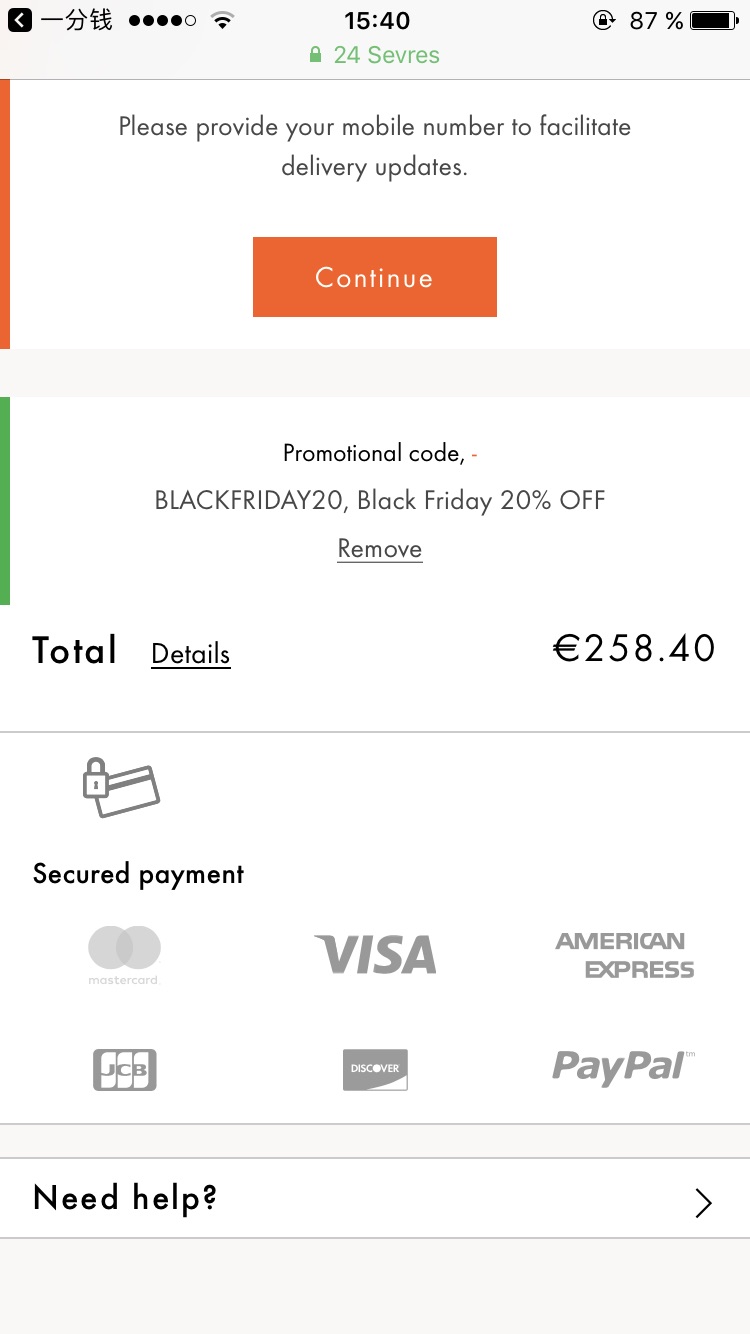The width and height of the screenshot is (750, 1334).
Task: Tap the VISA payment logo
Action: [375, 955]
